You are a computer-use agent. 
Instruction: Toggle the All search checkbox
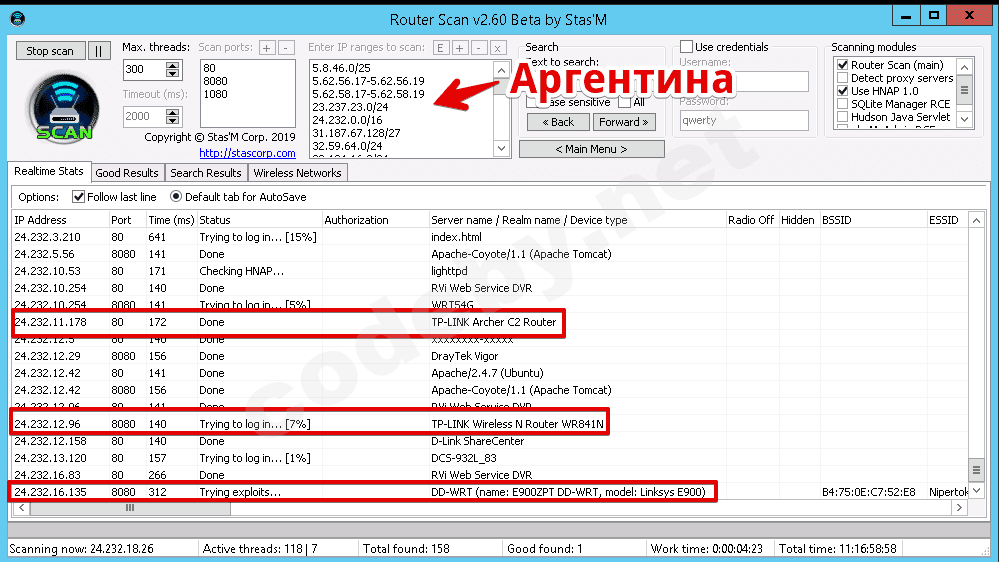pyautogui.click(x=624, y=102)
